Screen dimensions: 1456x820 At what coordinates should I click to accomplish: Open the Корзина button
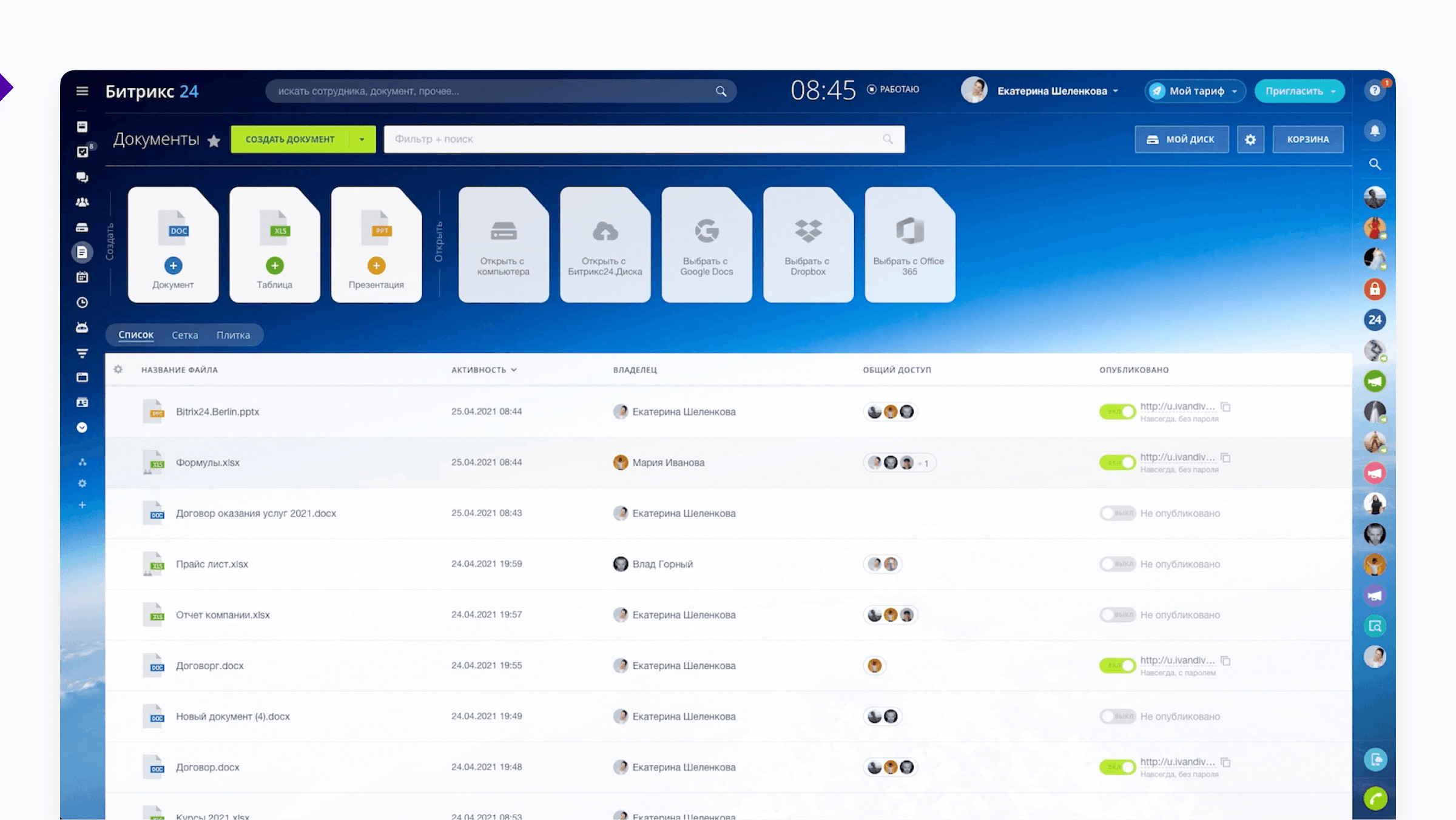click(x=1307, y=139)
